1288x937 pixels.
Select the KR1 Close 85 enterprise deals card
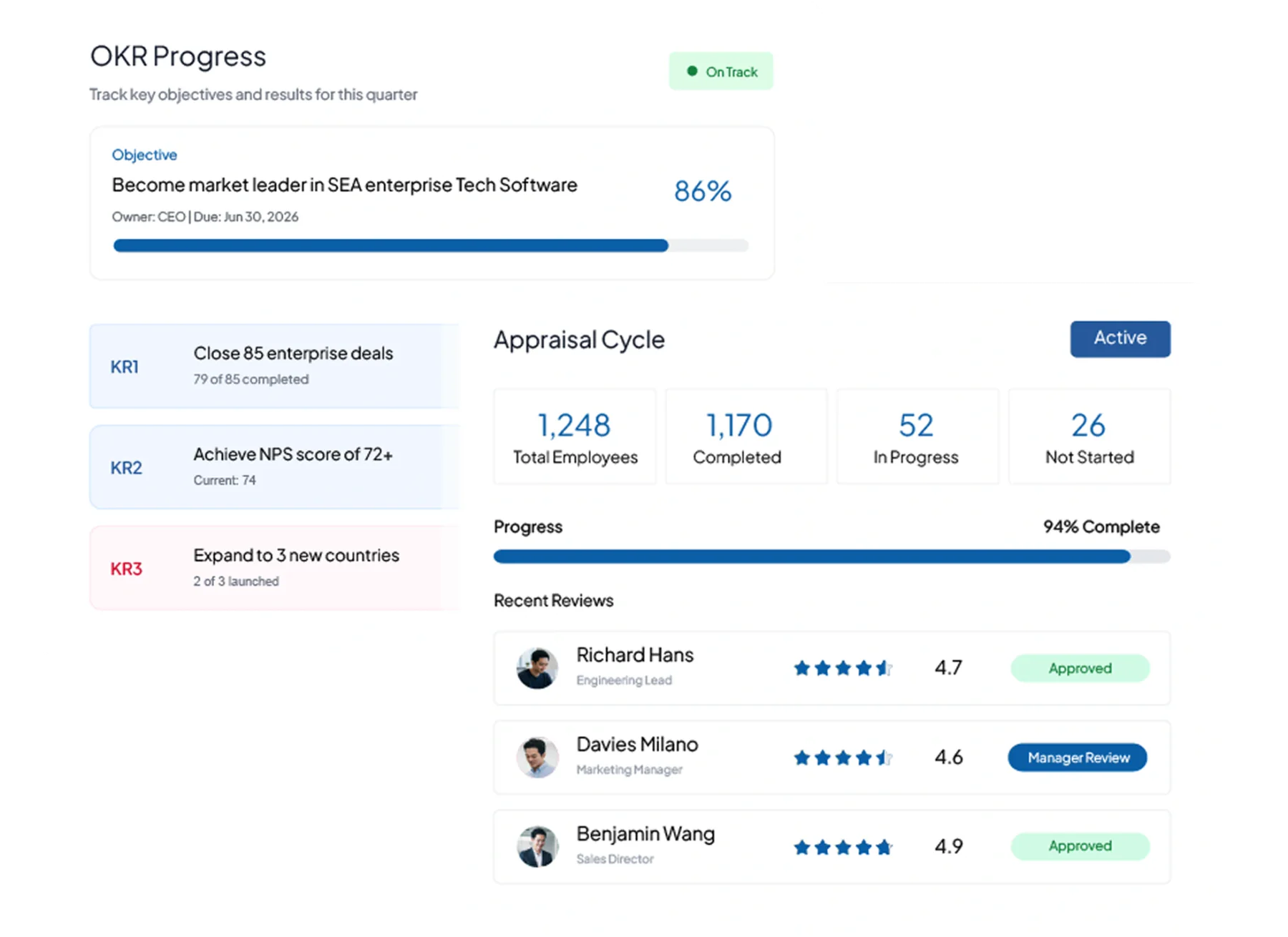point(274,366)
